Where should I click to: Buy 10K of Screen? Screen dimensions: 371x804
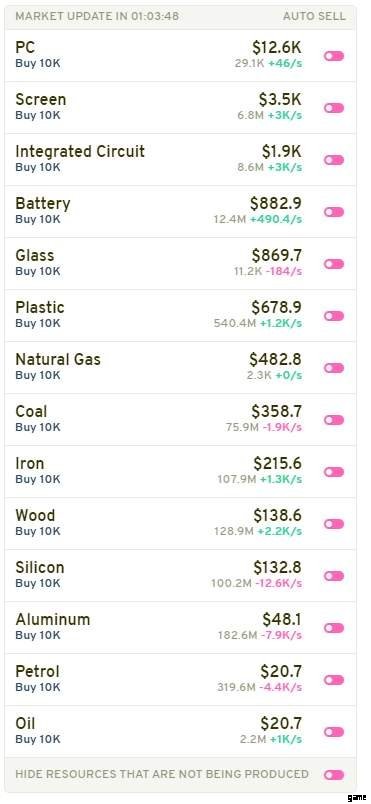[x=38, y=115]
